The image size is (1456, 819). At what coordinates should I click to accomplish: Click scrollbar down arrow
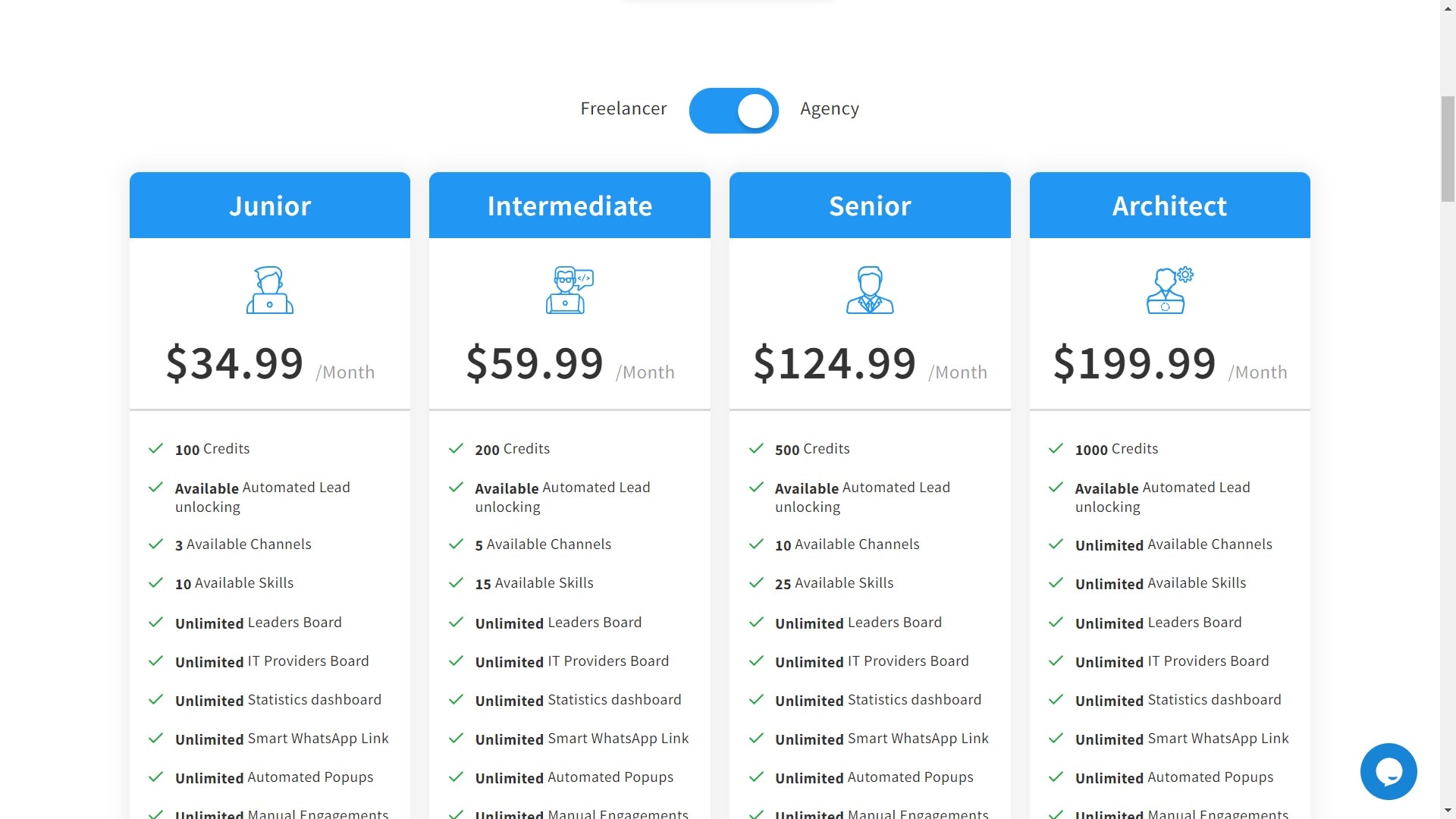(x=1448, y=811)
